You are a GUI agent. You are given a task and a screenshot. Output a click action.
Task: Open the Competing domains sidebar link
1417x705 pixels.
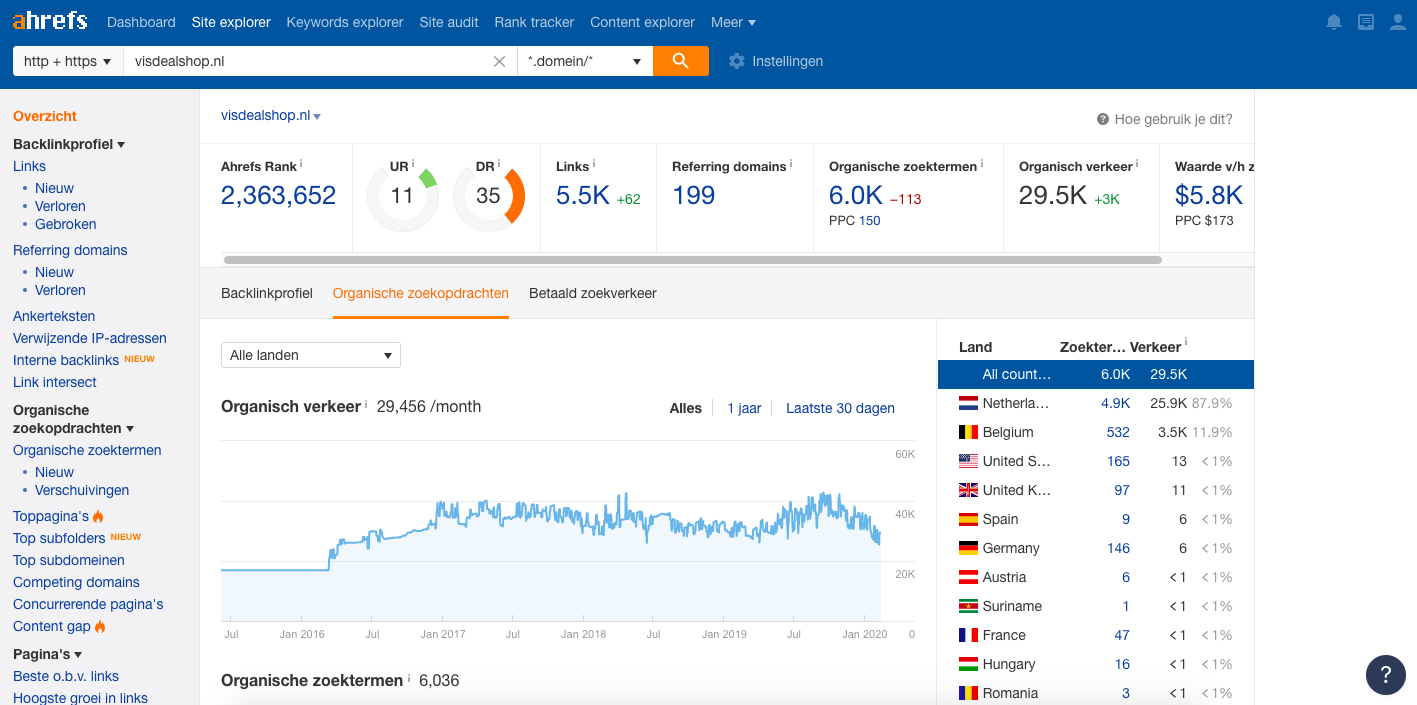point(76,582)
